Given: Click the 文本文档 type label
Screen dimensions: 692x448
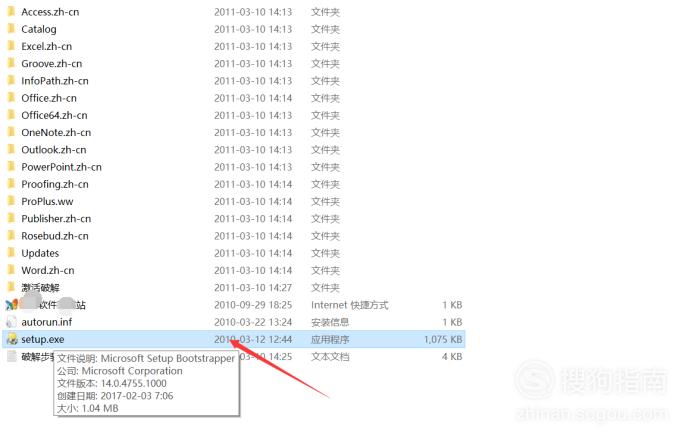Looking at the screenshot, I should click(x=330, y=357).
